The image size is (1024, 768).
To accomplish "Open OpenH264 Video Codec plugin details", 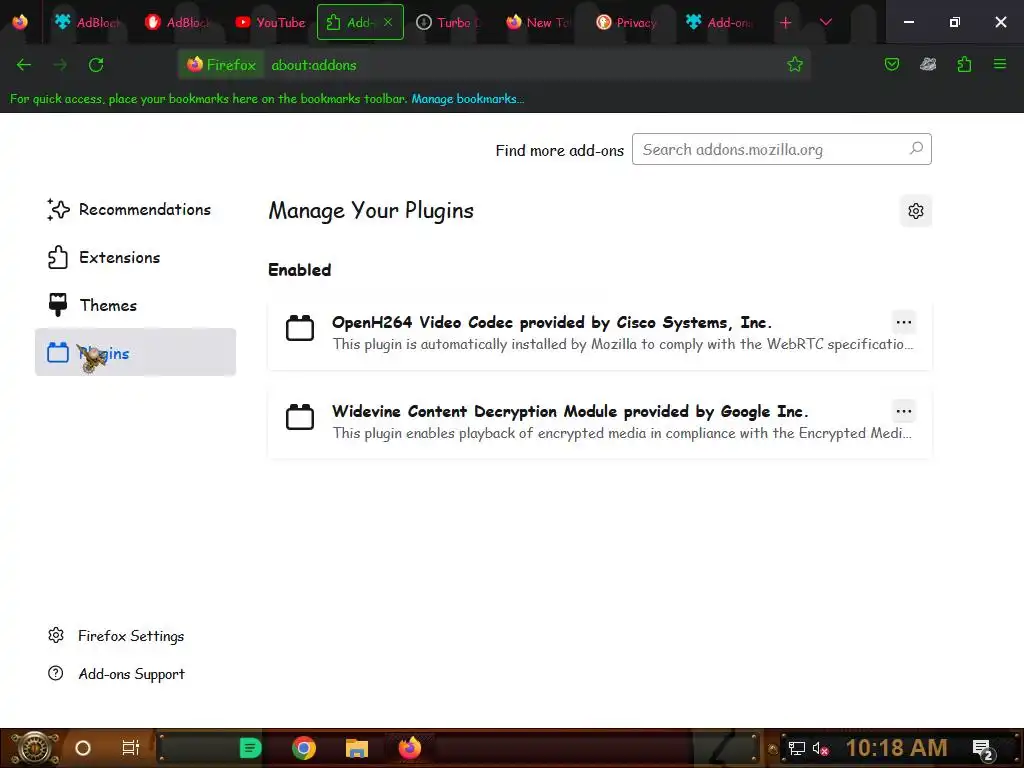I will [552, 322].
